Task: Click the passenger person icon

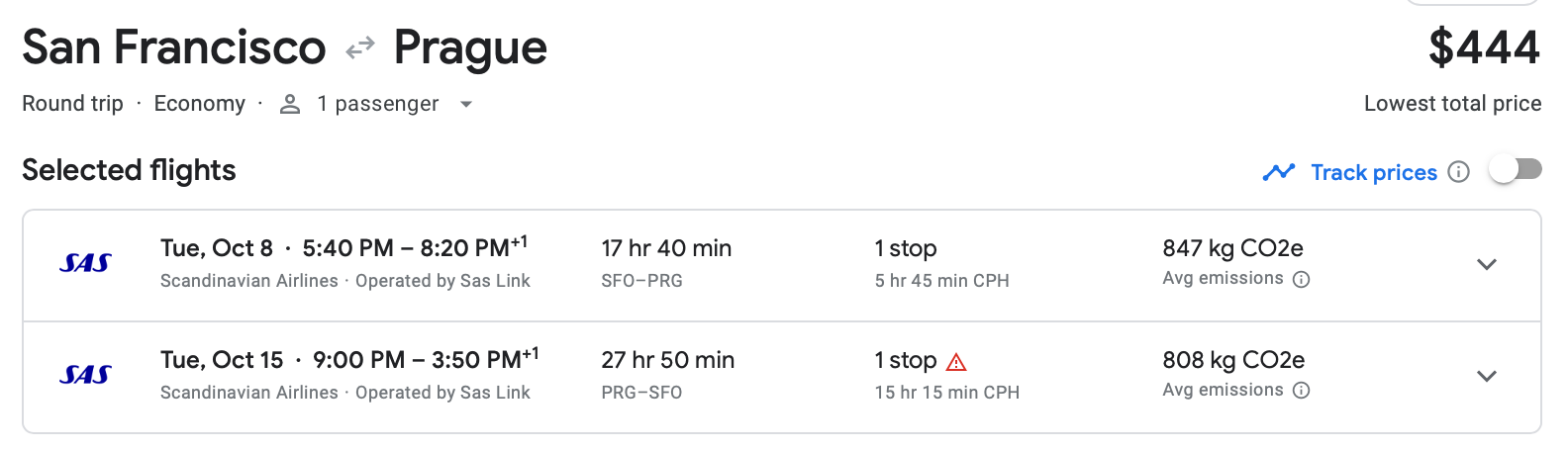Action: tap(290, 104)
